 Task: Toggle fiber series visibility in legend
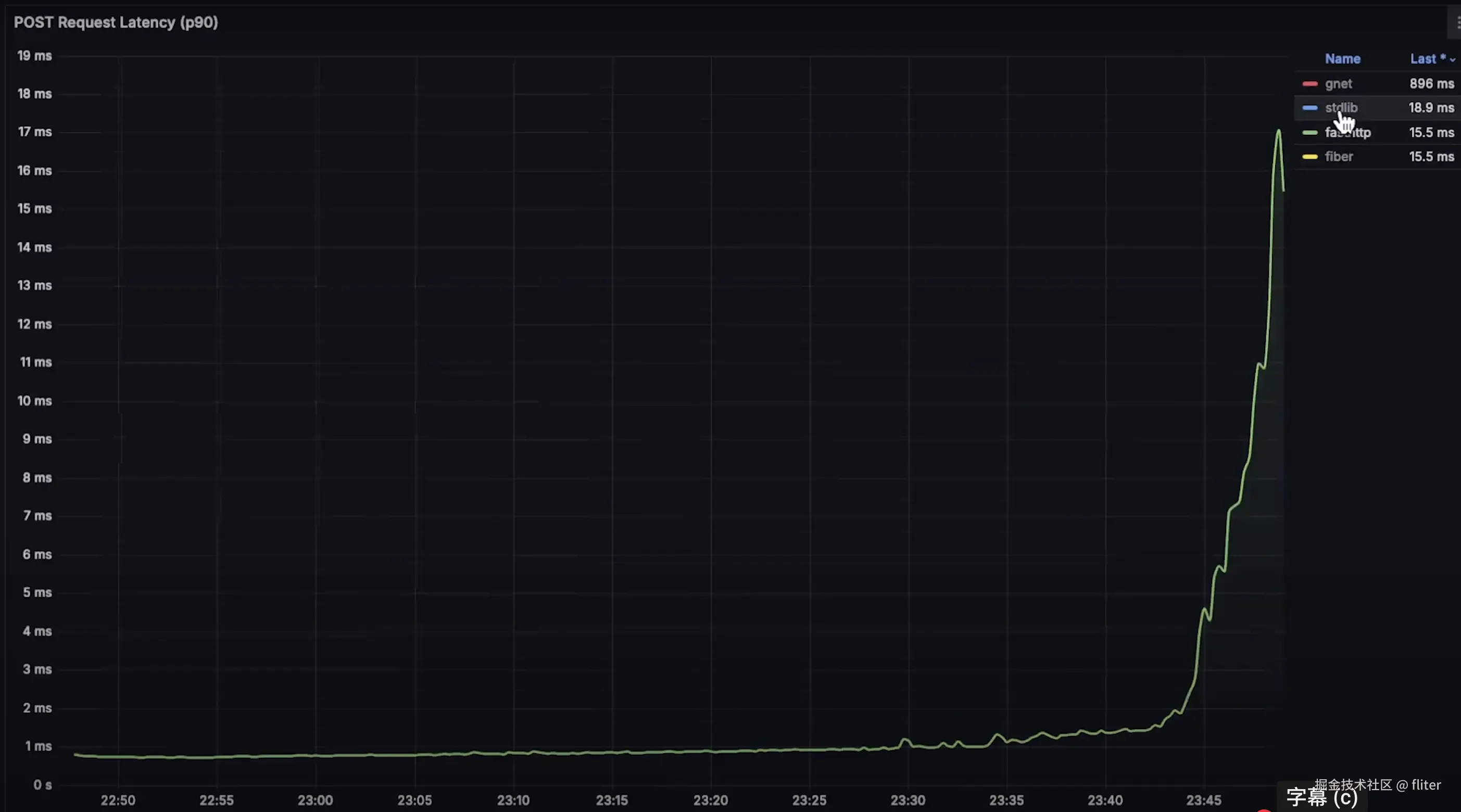[1339, 157]
